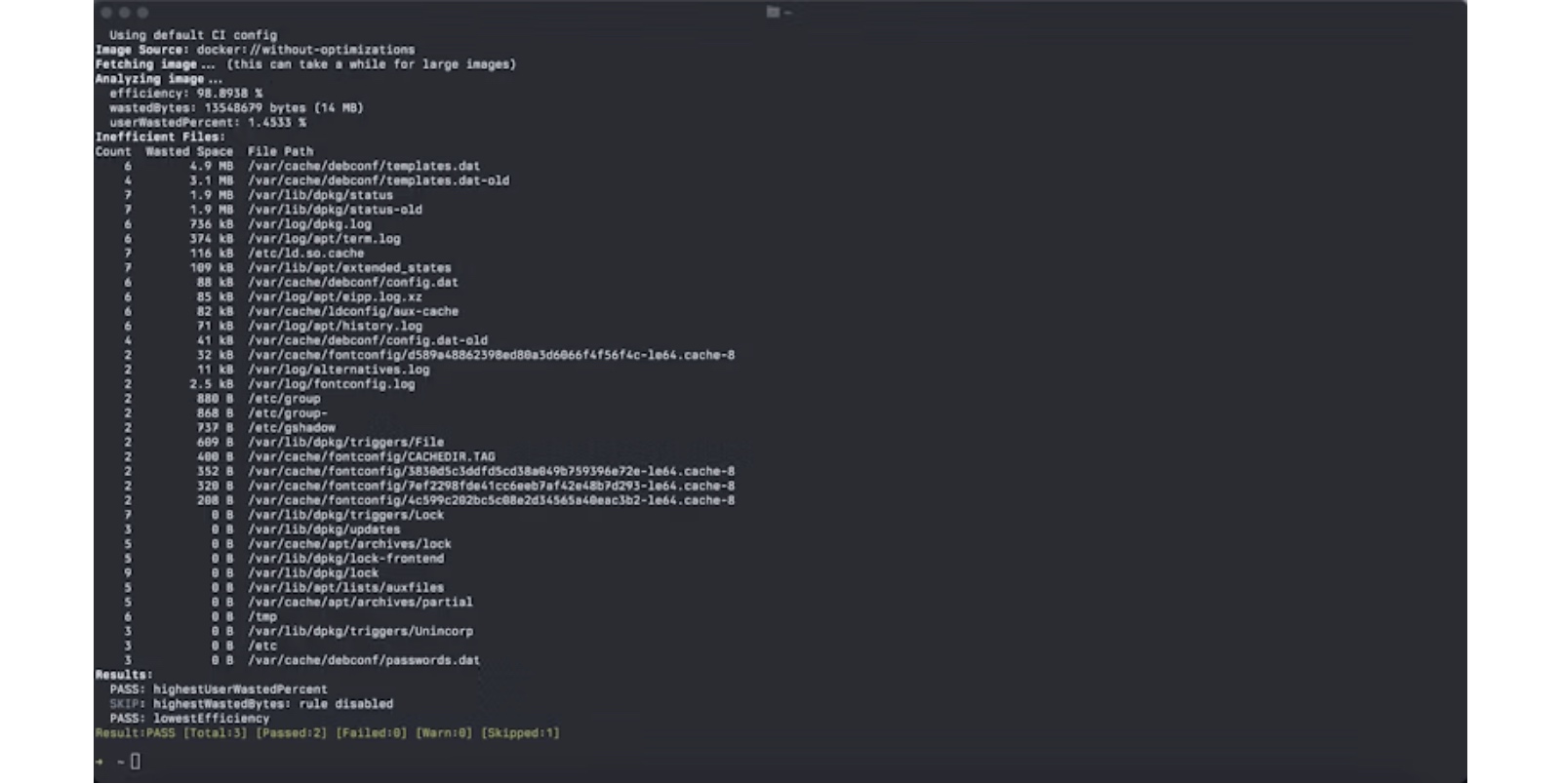Close the terminal window with the first traffic-light button
This screenshot has height=784, width=1561.
(x=106, y=13)
